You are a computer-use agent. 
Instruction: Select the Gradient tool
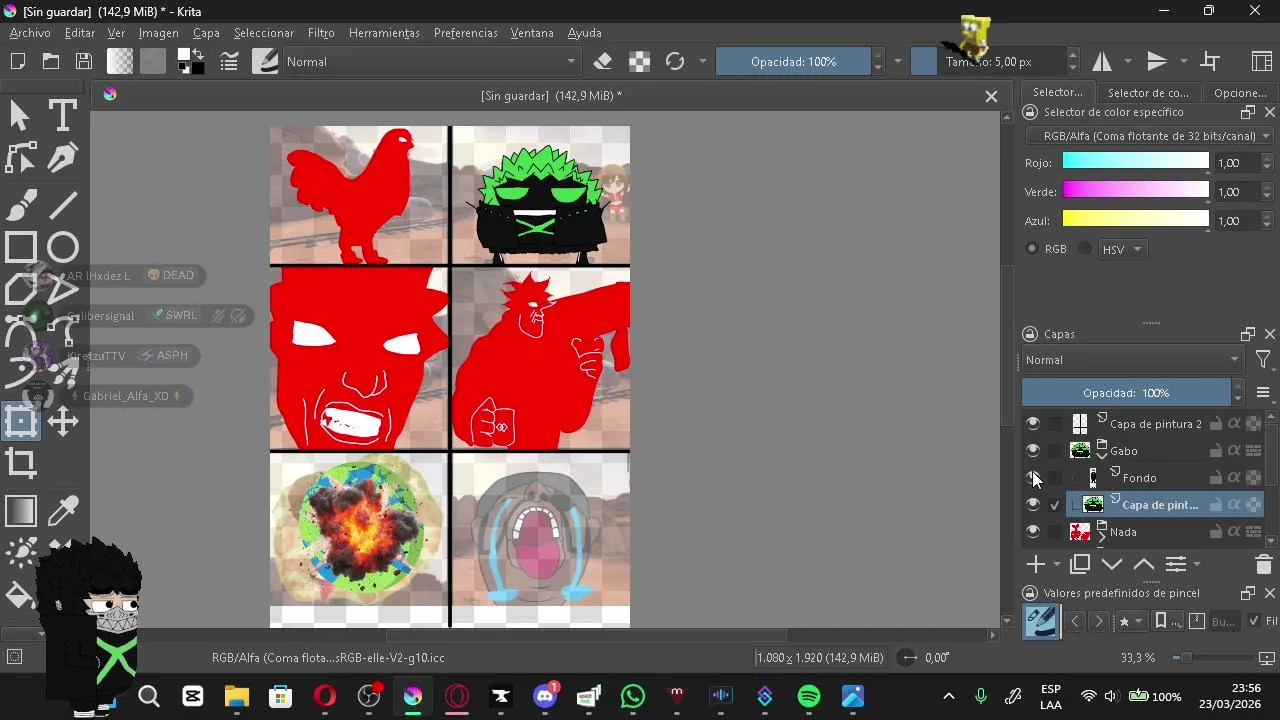(20, 511)
